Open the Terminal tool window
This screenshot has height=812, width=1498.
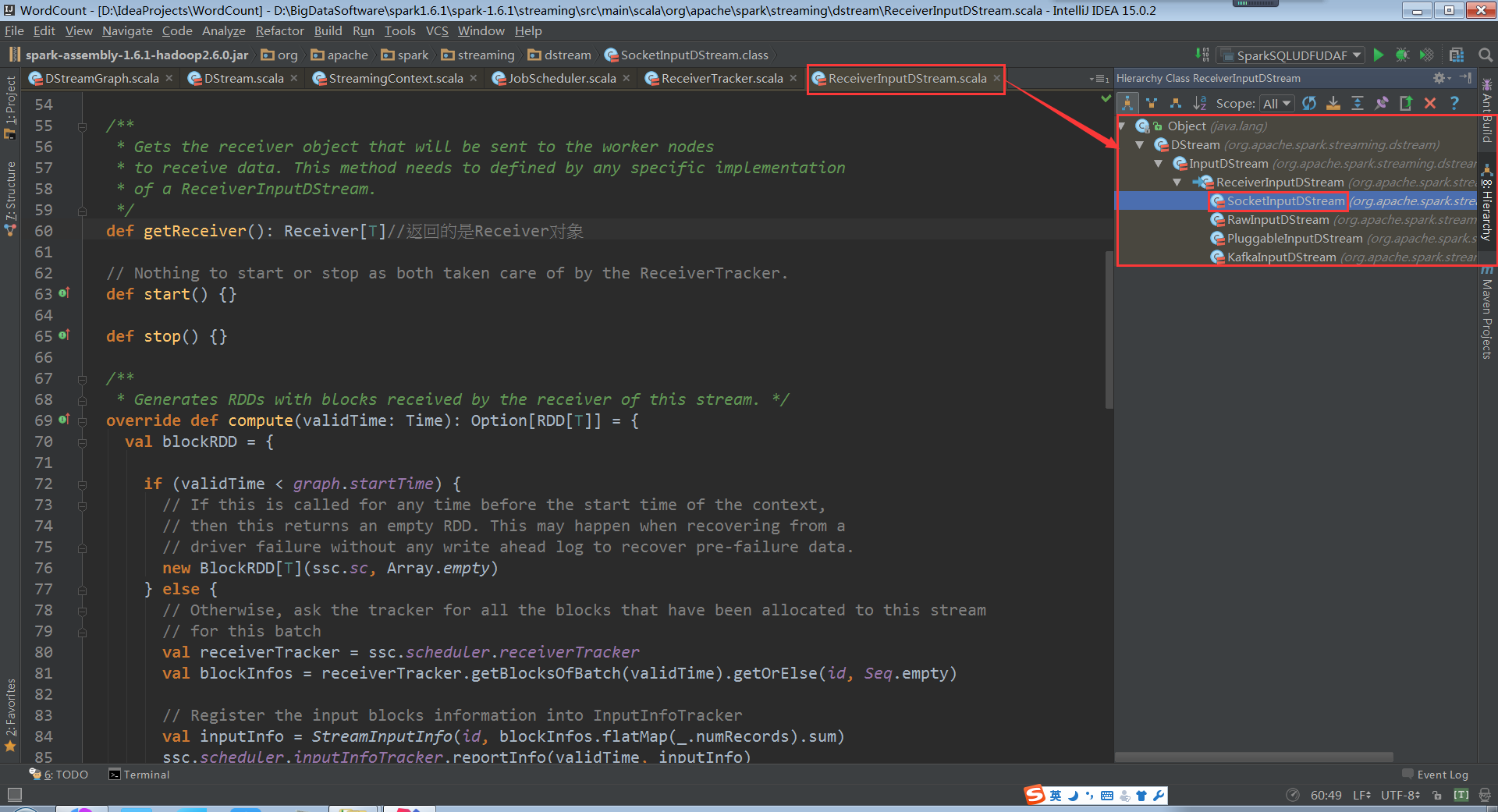(x=139, y=775)
